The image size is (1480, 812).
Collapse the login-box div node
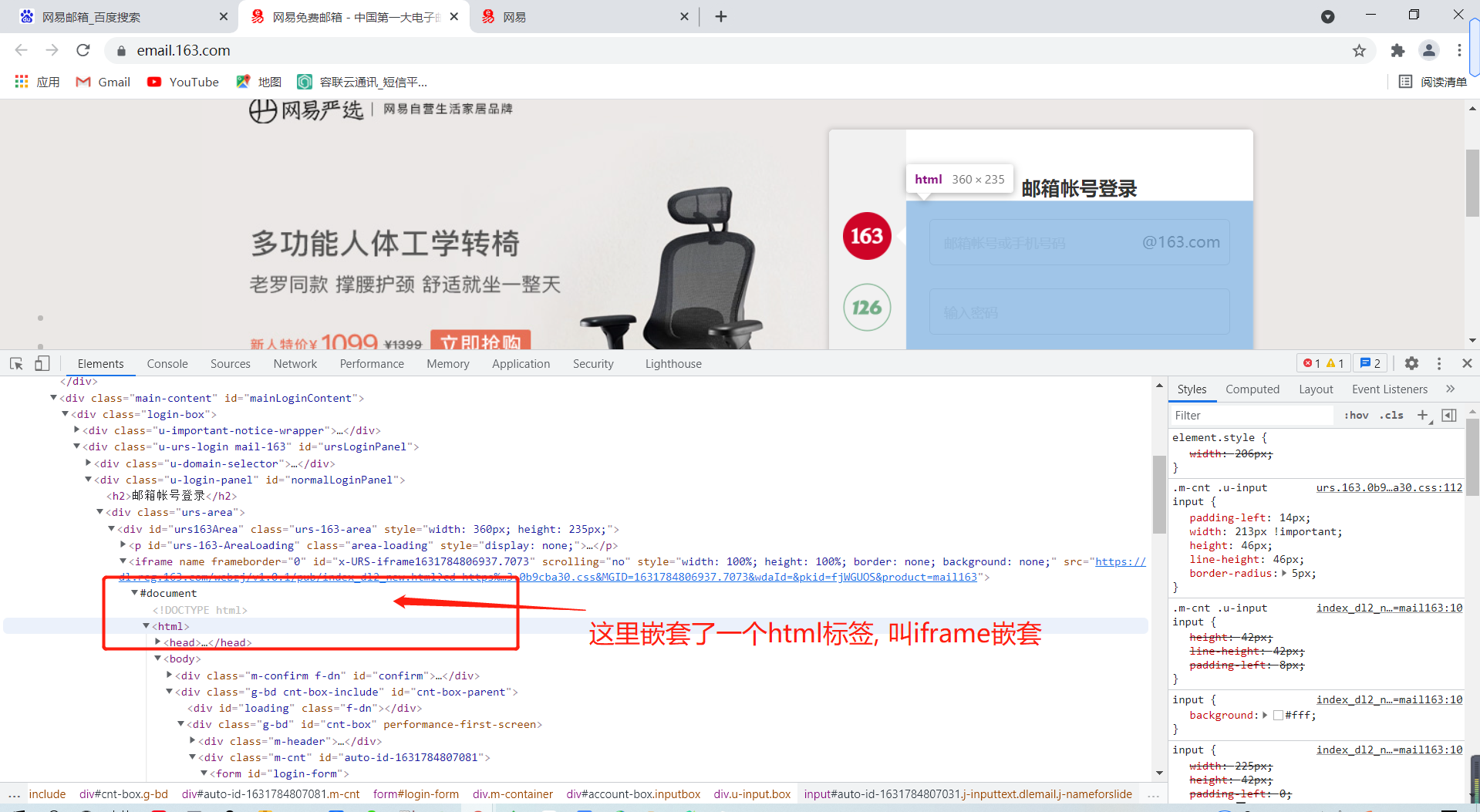point(65,414)
